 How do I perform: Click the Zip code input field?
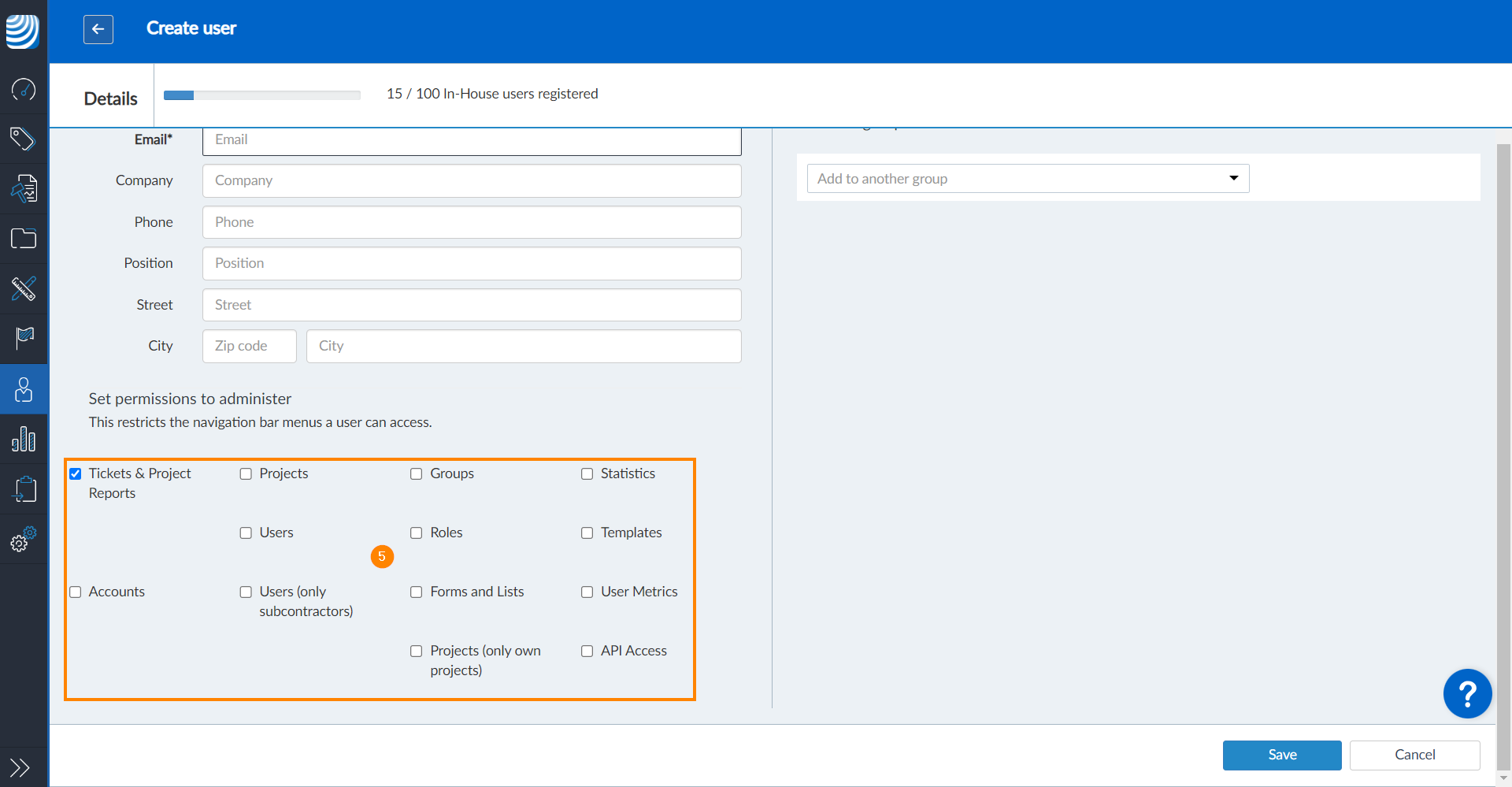click(x=249, y=346)
